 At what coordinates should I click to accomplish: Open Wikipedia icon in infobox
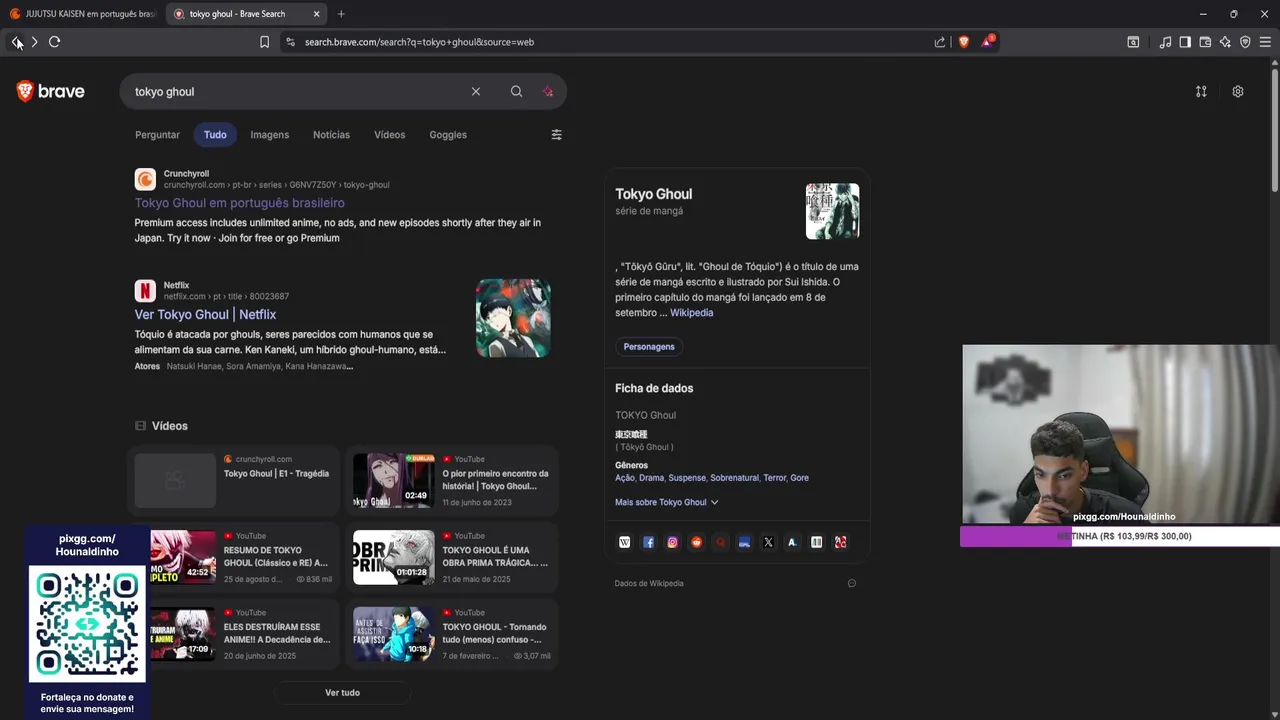[x=624, y=542]
